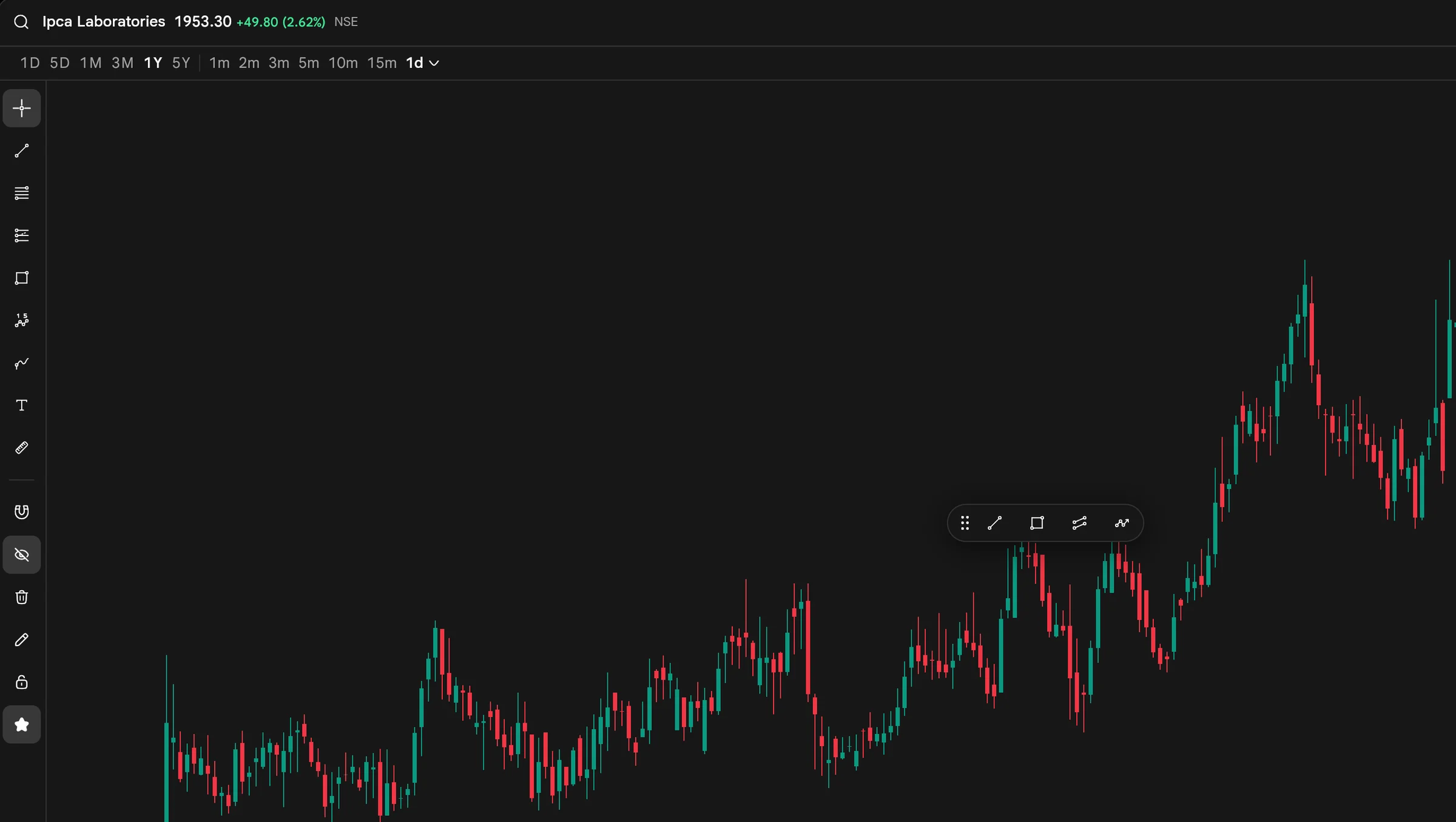Switch to the 3M range
Viewport: 1456px width, 822px height.
point(123,63)
